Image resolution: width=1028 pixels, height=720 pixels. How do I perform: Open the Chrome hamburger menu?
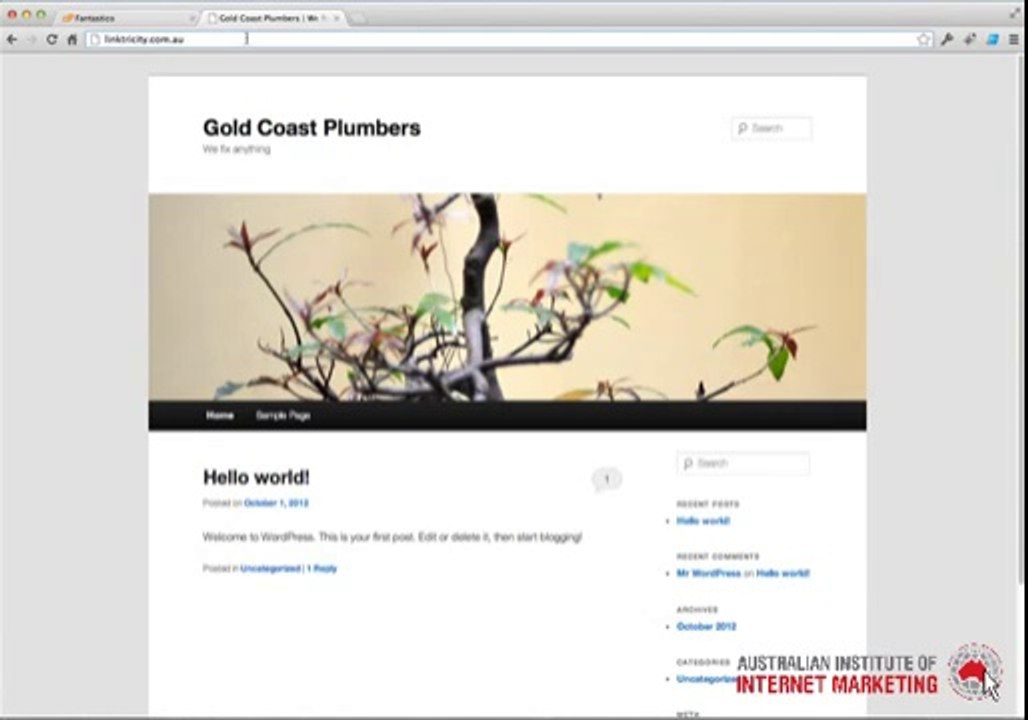[1014, 39]
